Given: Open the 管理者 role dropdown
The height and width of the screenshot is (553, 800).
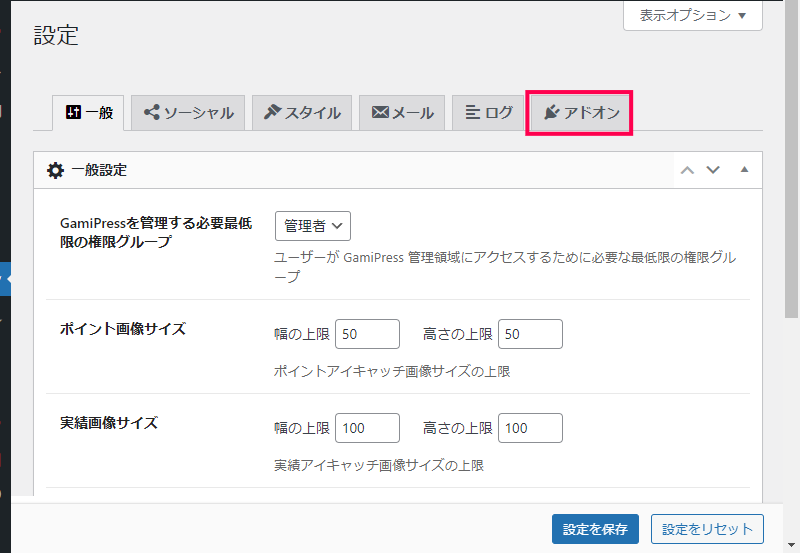Looking at the screenshot, I should tap(313, 226).
